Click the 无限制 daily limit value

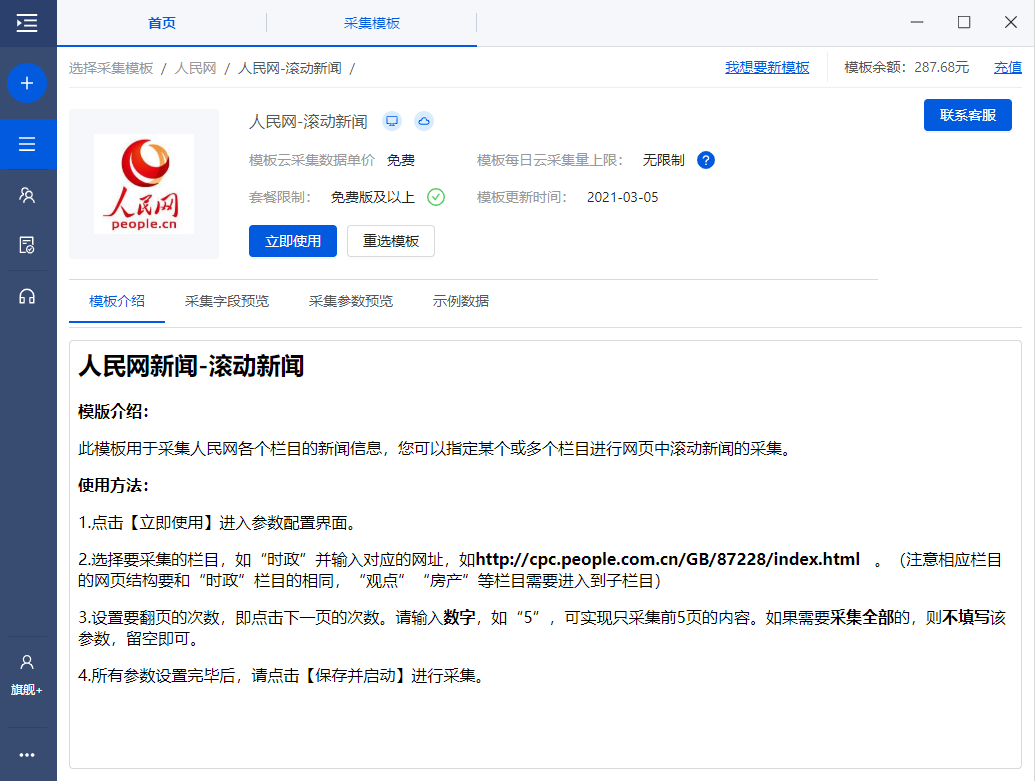tap(664, 160)
